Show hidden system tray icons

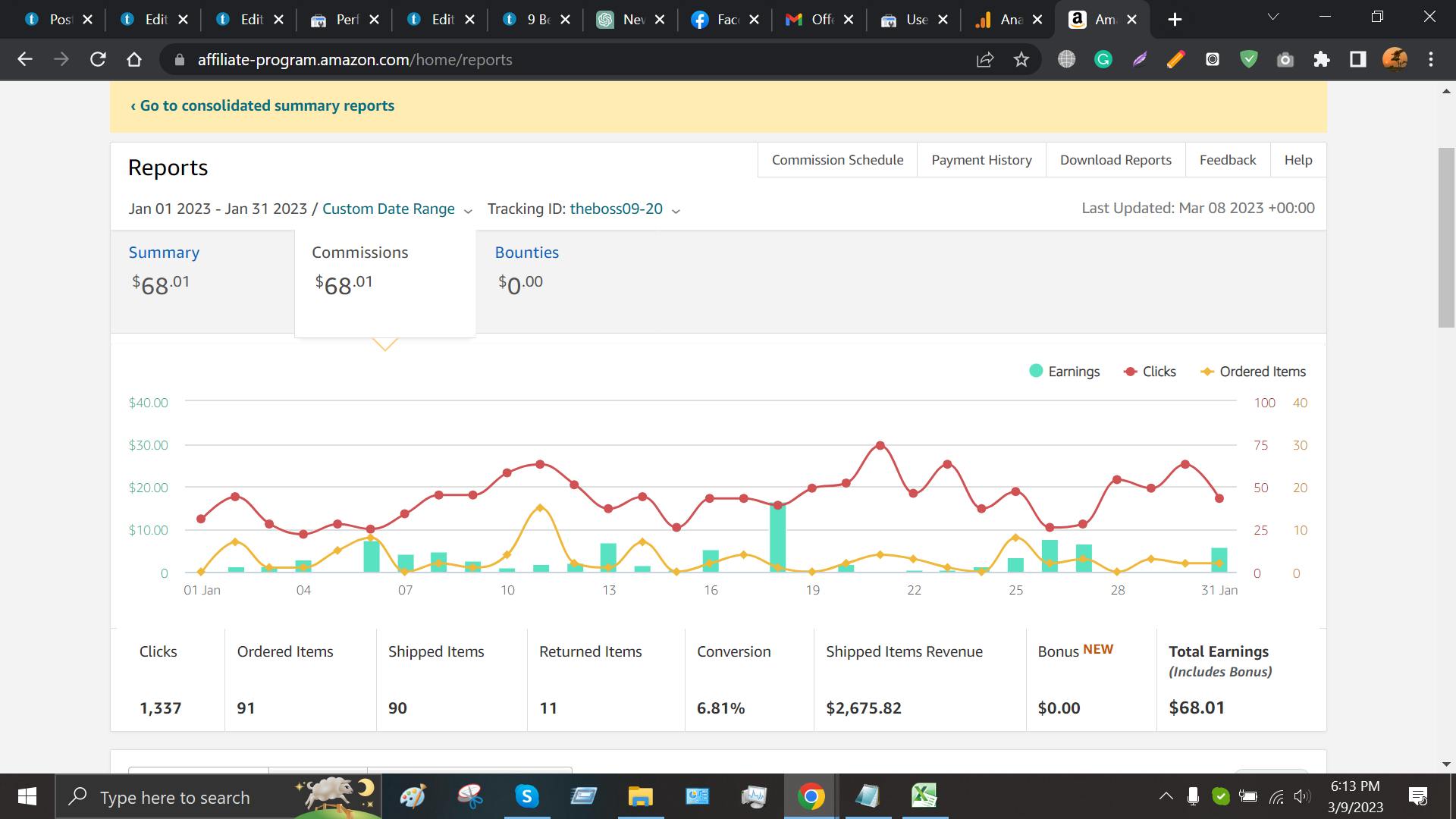pos(1166,796)
